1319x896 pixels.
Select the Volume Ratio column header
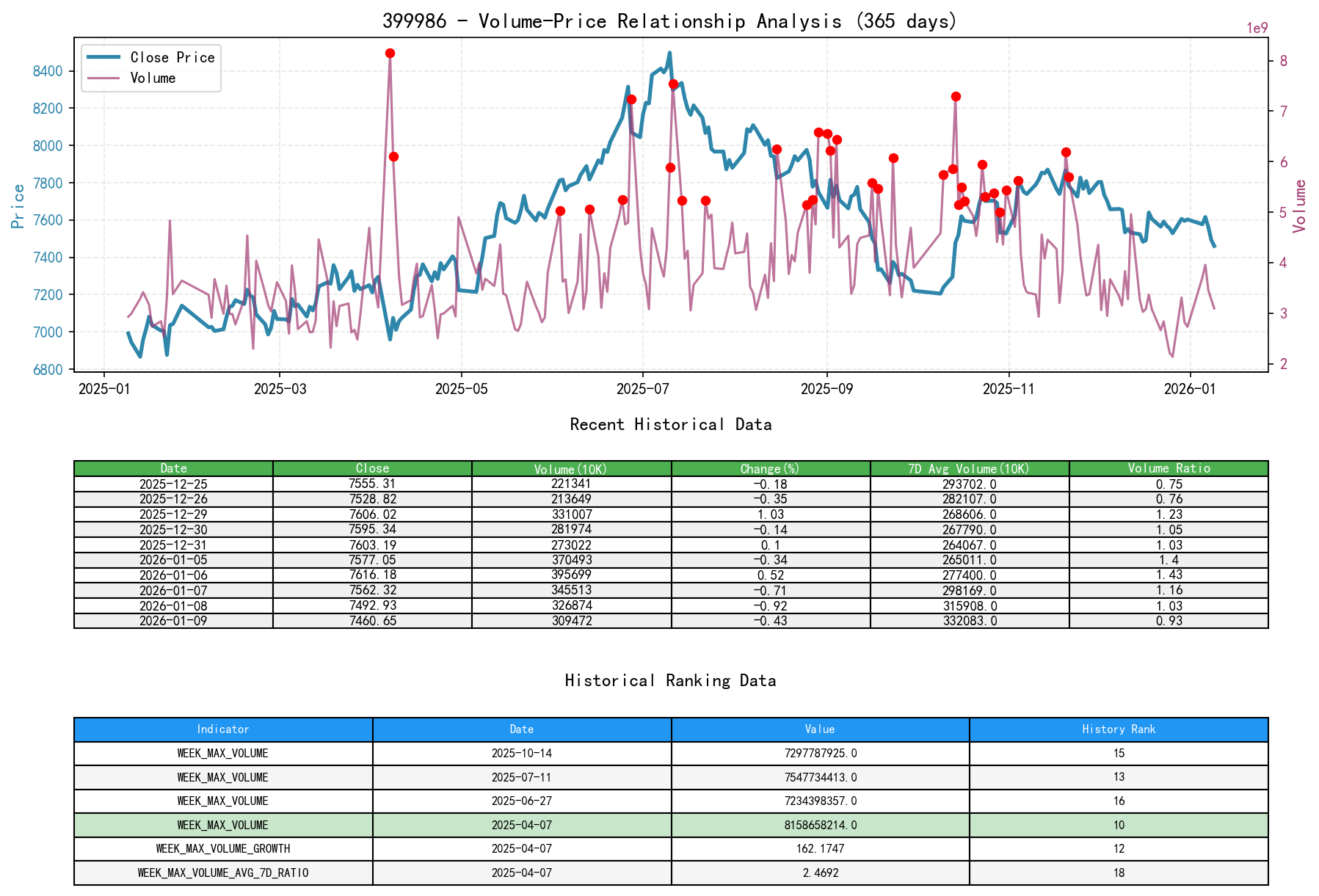pos(1170,468)
